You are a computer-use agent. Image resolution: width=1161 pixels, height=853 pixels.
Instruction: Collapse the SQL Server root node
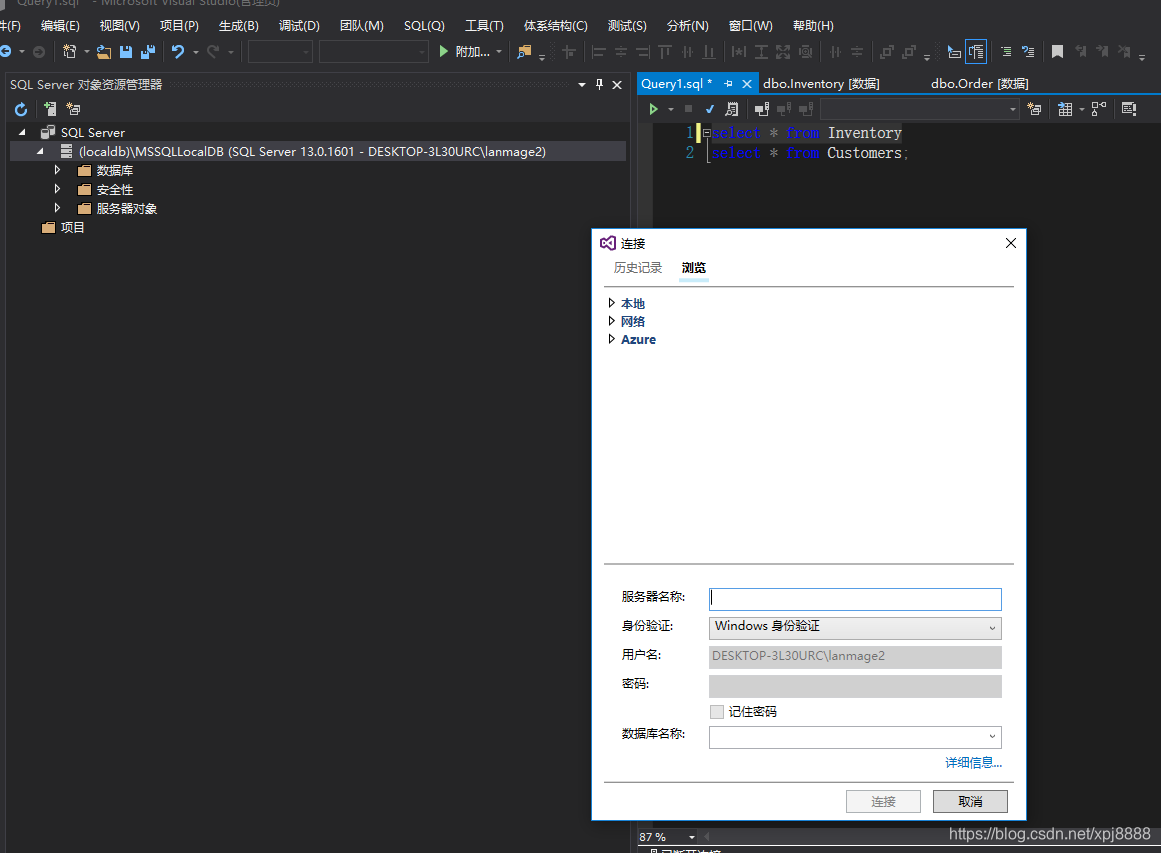[22, 133]
